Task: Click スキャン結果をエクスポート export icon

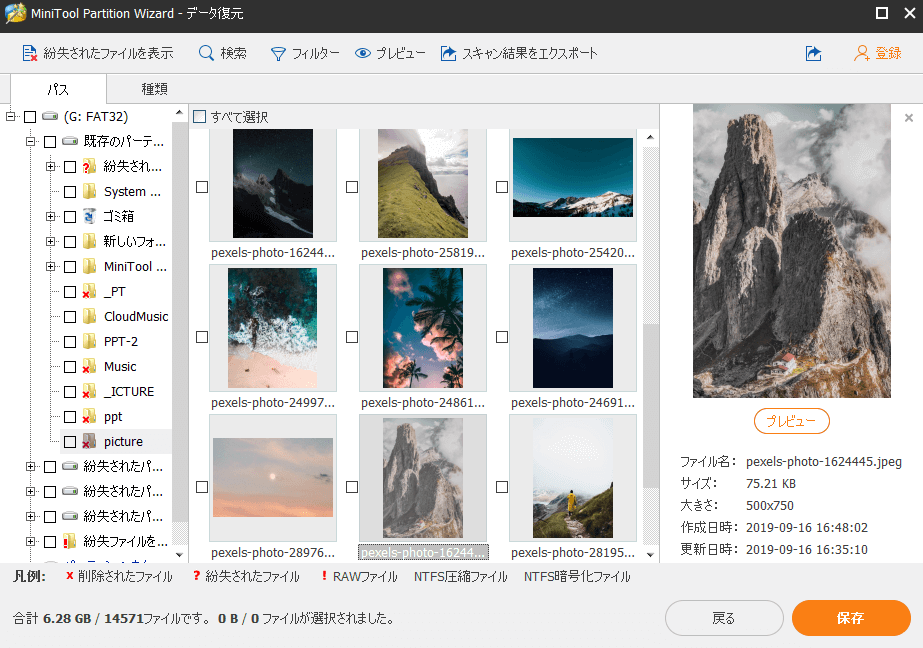Action: point(449,54)
